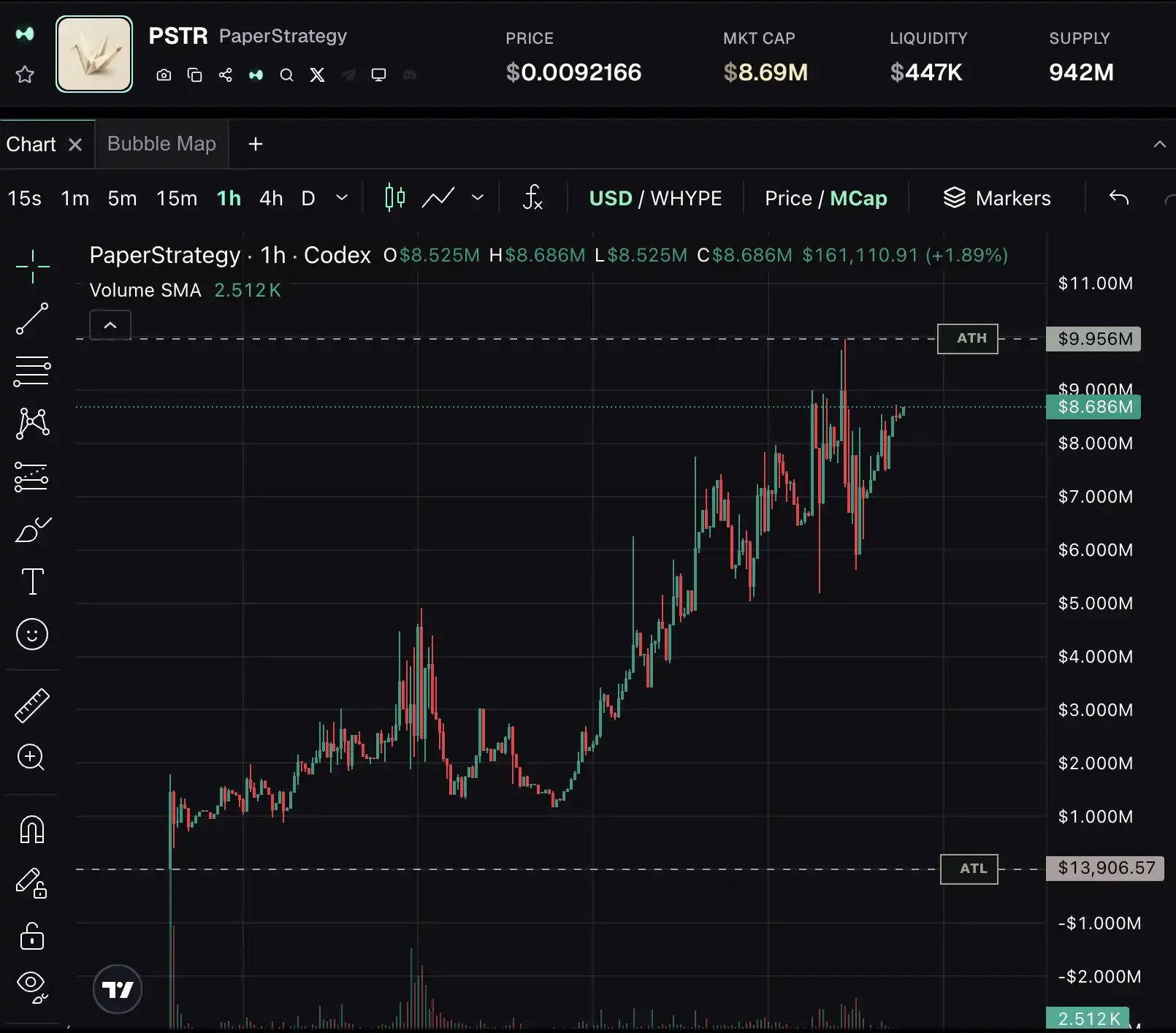This screenshot has width=1176, height=1033.
Task: Toggle magnet mode for drawings
Action: tap(32, 829)
